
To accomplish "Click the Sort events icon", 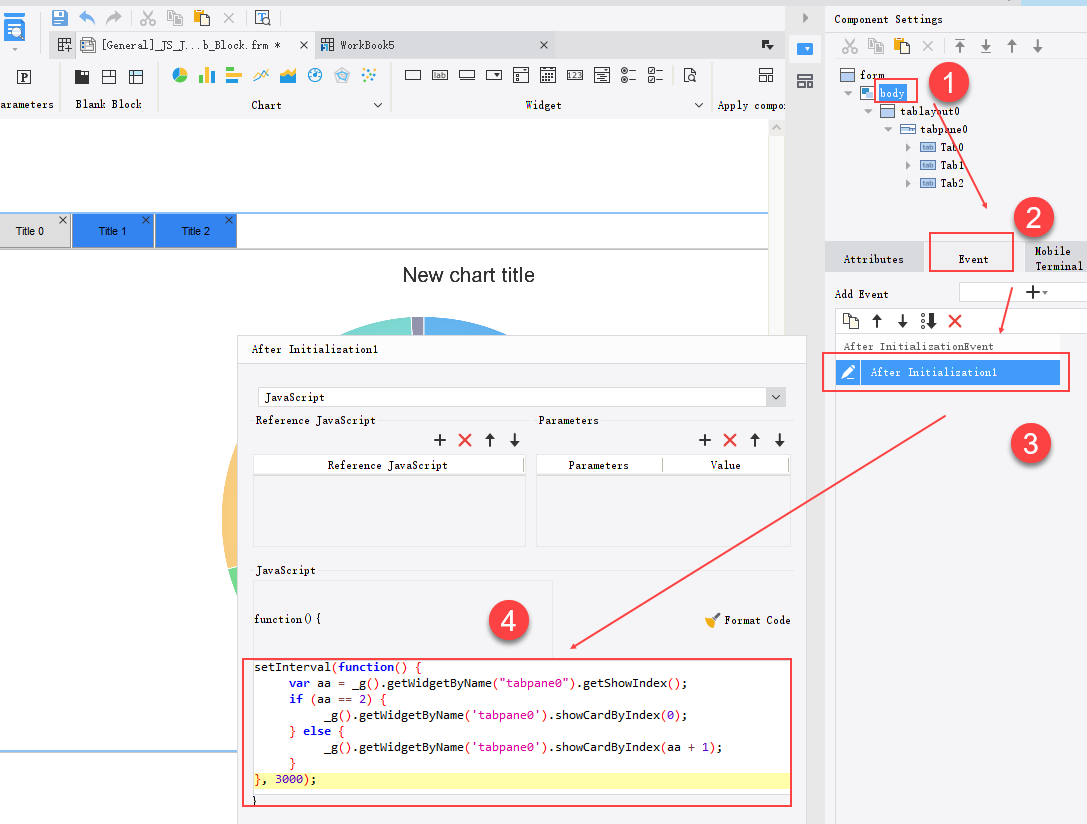I will pyautogui.click(x=928, y=321).
